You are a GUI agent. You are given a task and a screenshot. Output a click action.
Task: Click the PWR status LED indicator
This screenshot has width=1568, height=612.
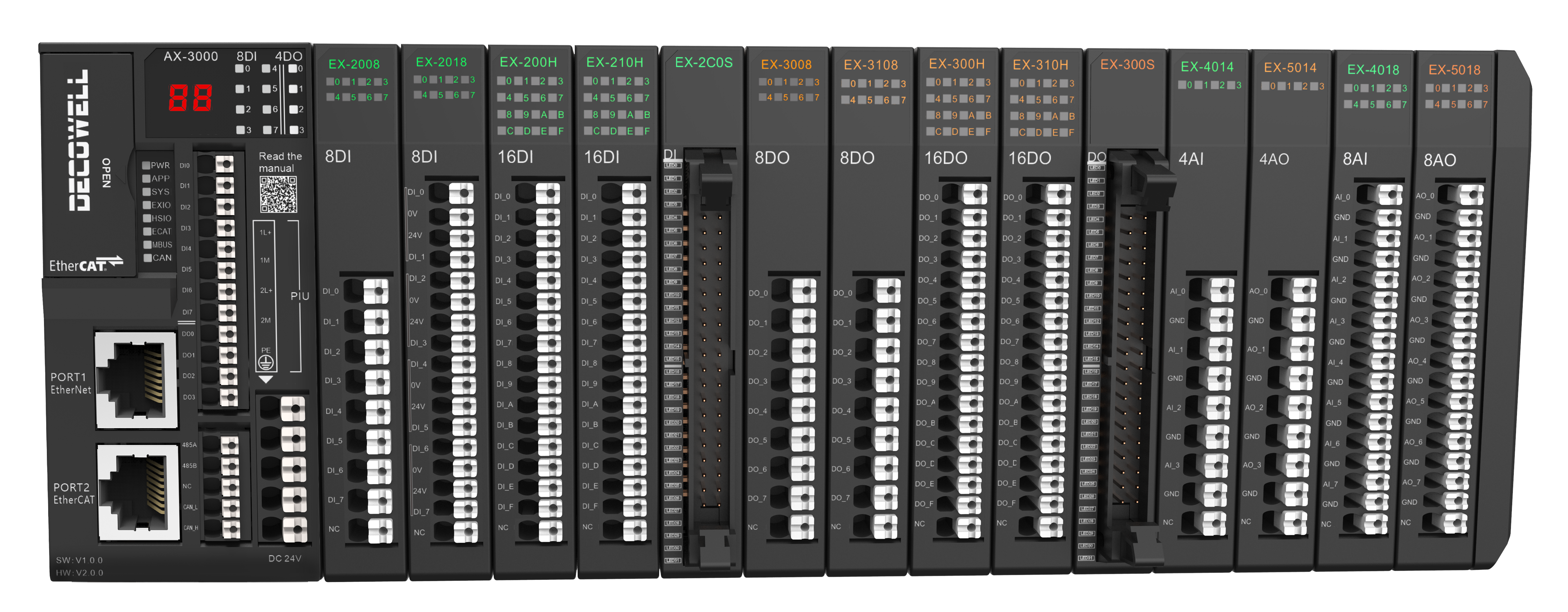click(146, 165)
